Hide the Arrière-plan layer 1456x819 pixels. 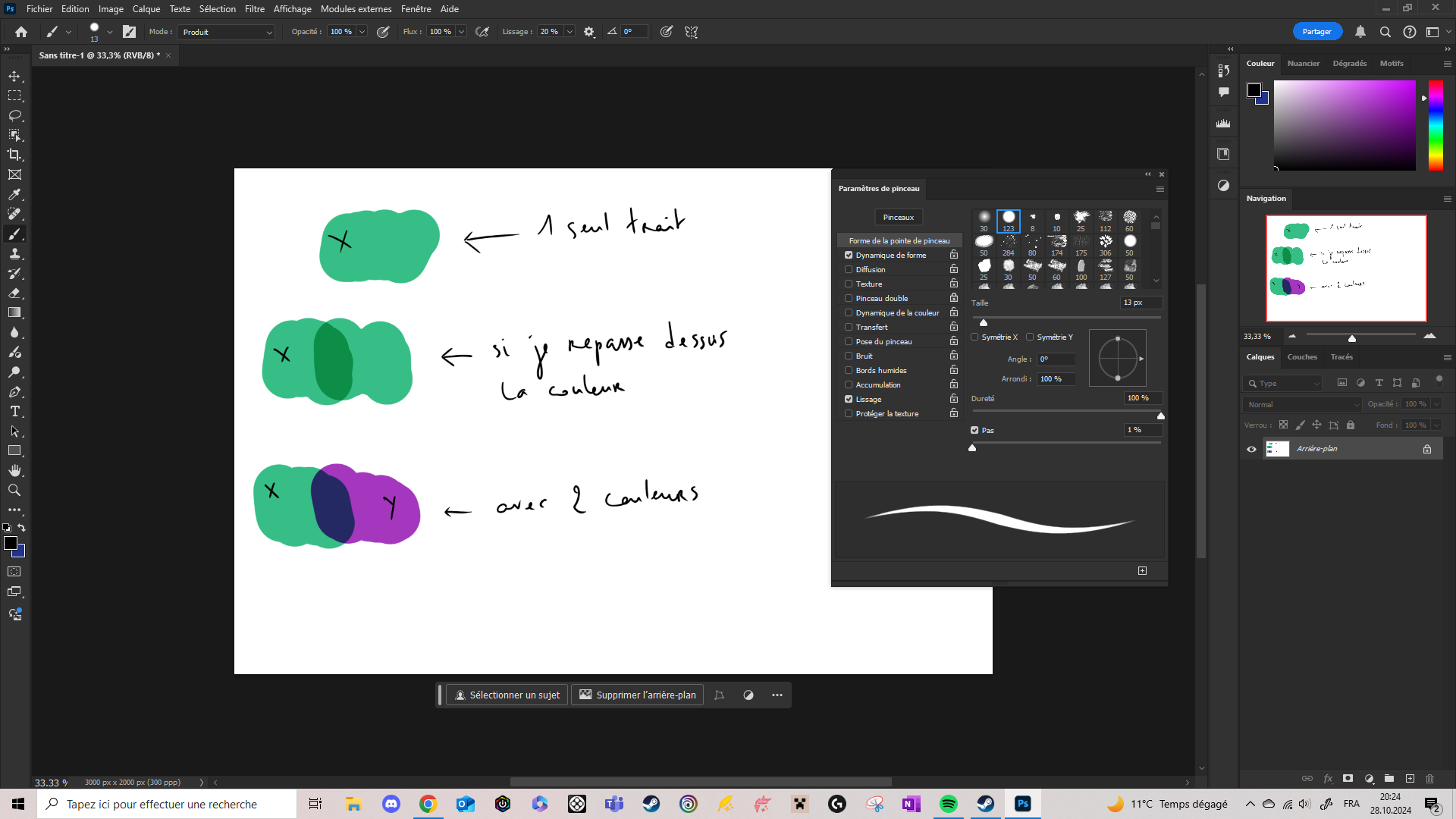pos(1251,449)
